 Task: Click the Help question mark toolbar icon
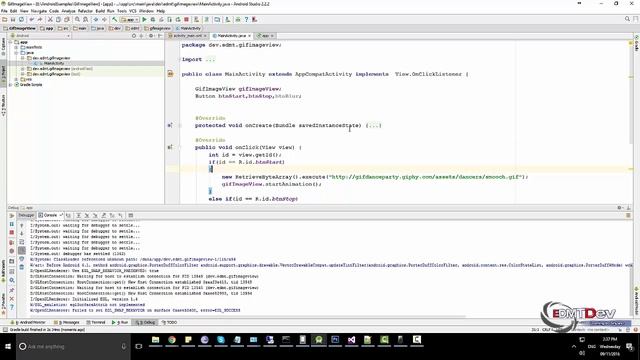(246, 20)
